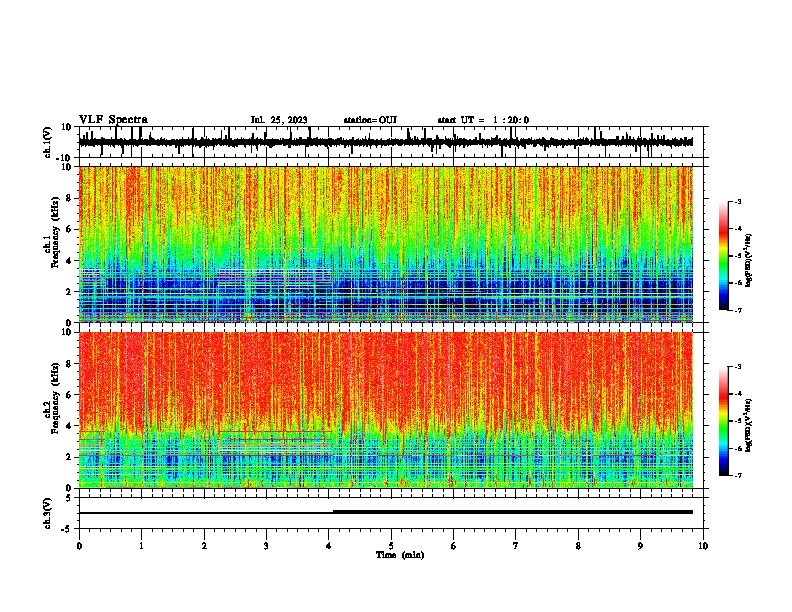Image resolution: width=792 pixels, height=612 pixels.
Task: Click the "Time (min)" x-axis label
Action: [400, 555]
